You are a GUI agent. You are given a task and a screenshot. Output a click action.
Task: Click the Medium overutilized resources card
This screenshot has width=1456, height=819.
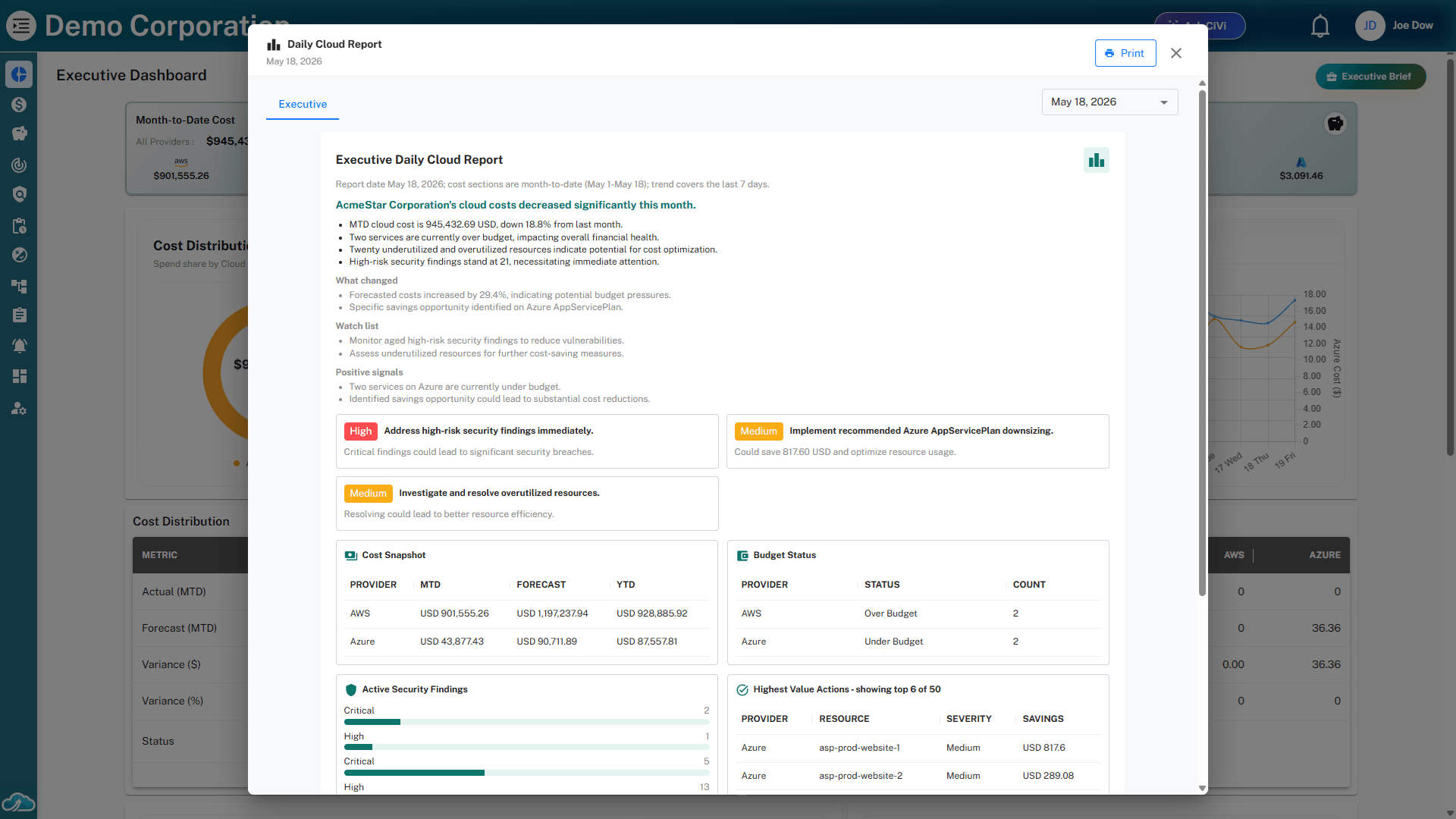pos(526,504)
